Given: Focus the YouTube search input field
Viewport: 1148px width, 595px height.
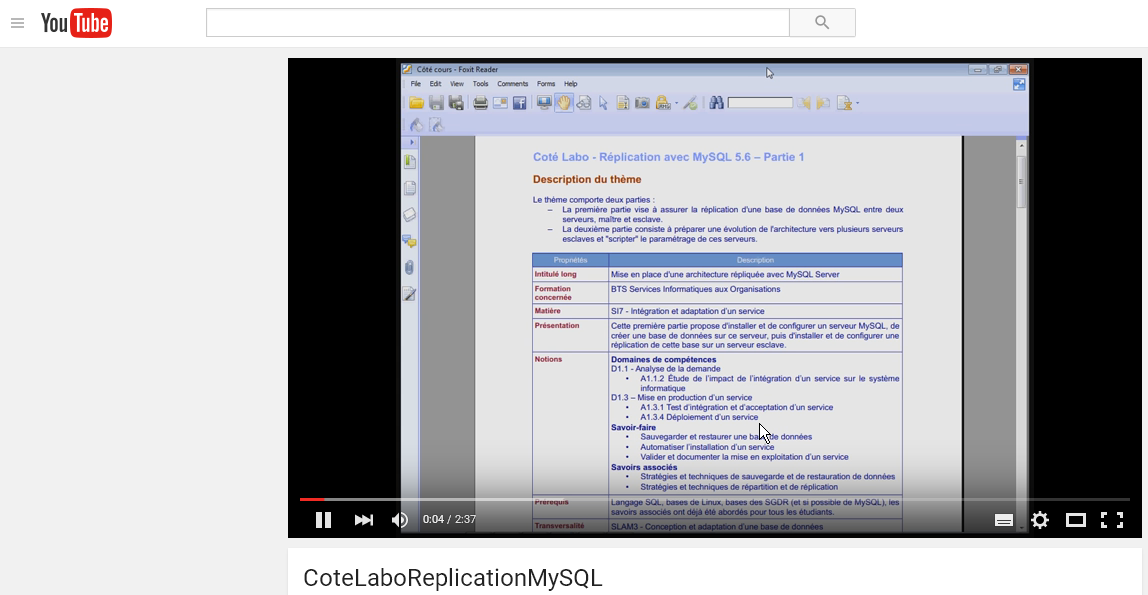Looking at the screenshot, I should tap(497, 23).
